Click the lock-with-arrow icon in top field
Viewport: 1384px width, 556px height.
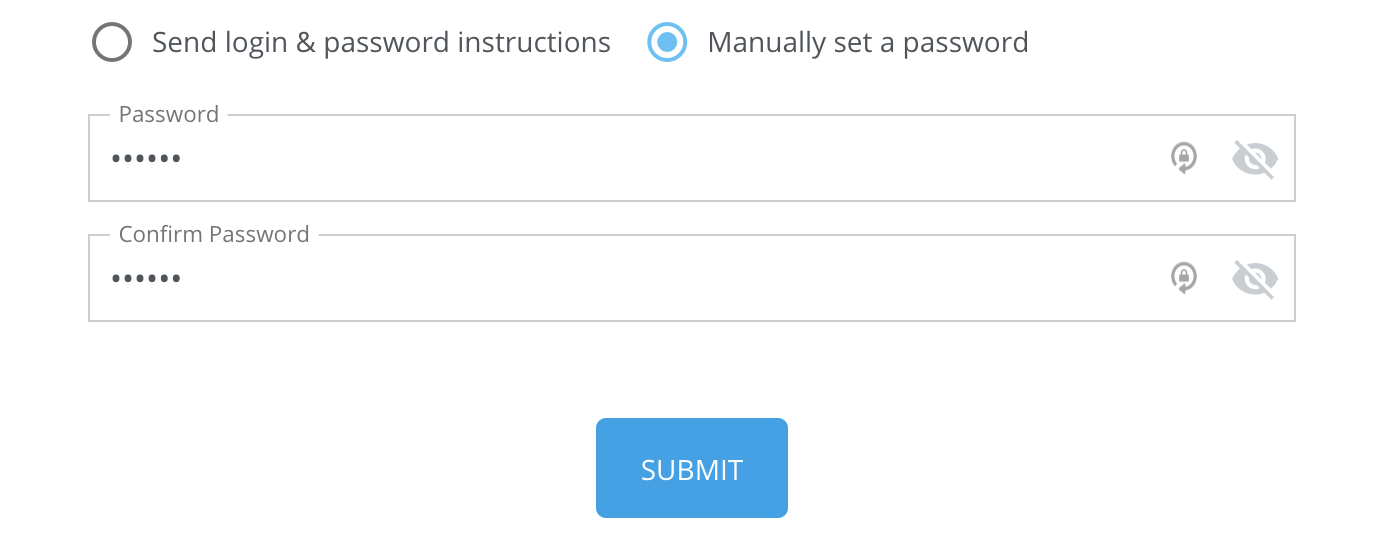[x=1184, y=158]
